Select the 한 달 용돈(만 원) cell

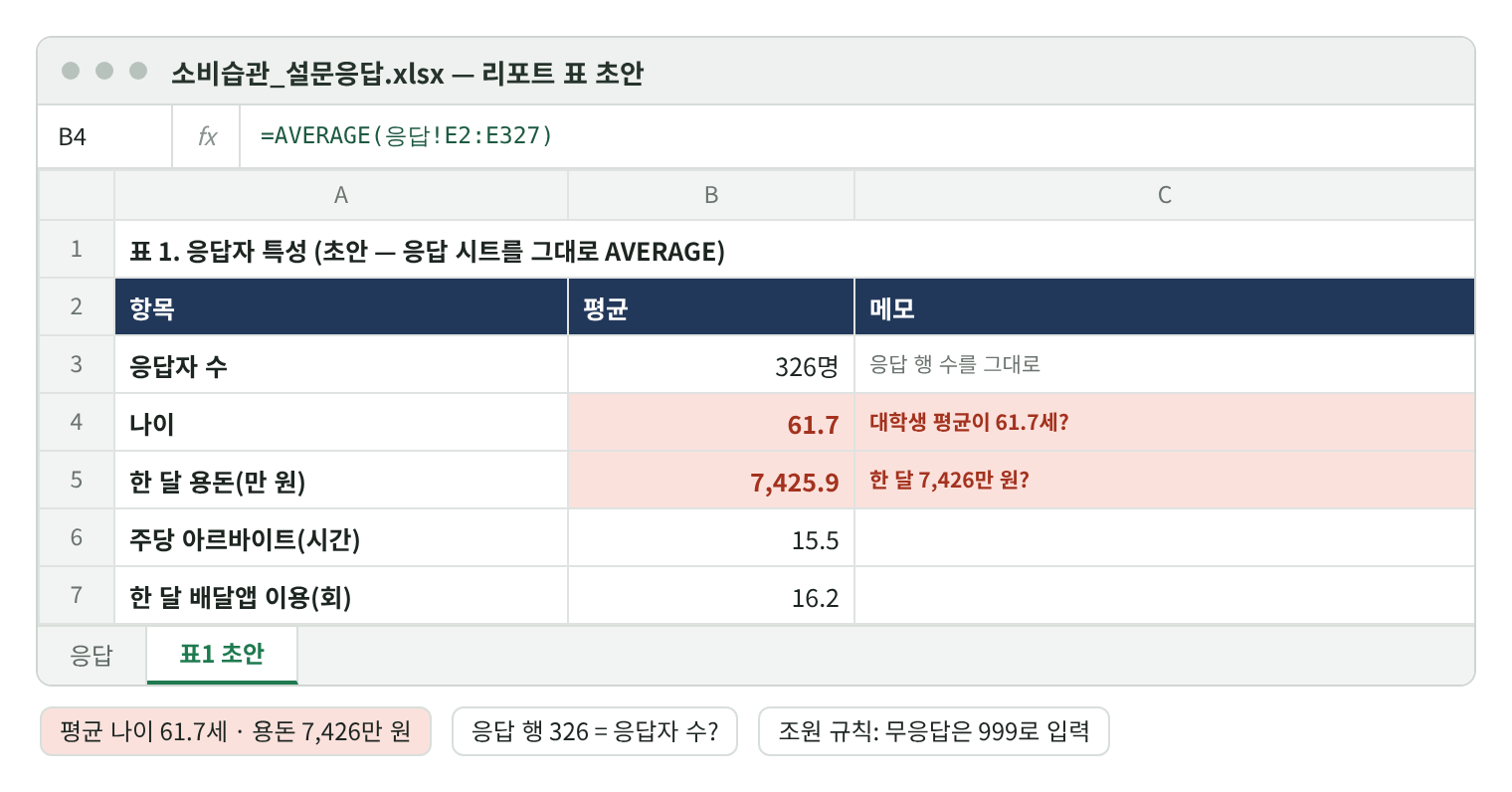tap(341, 481)
